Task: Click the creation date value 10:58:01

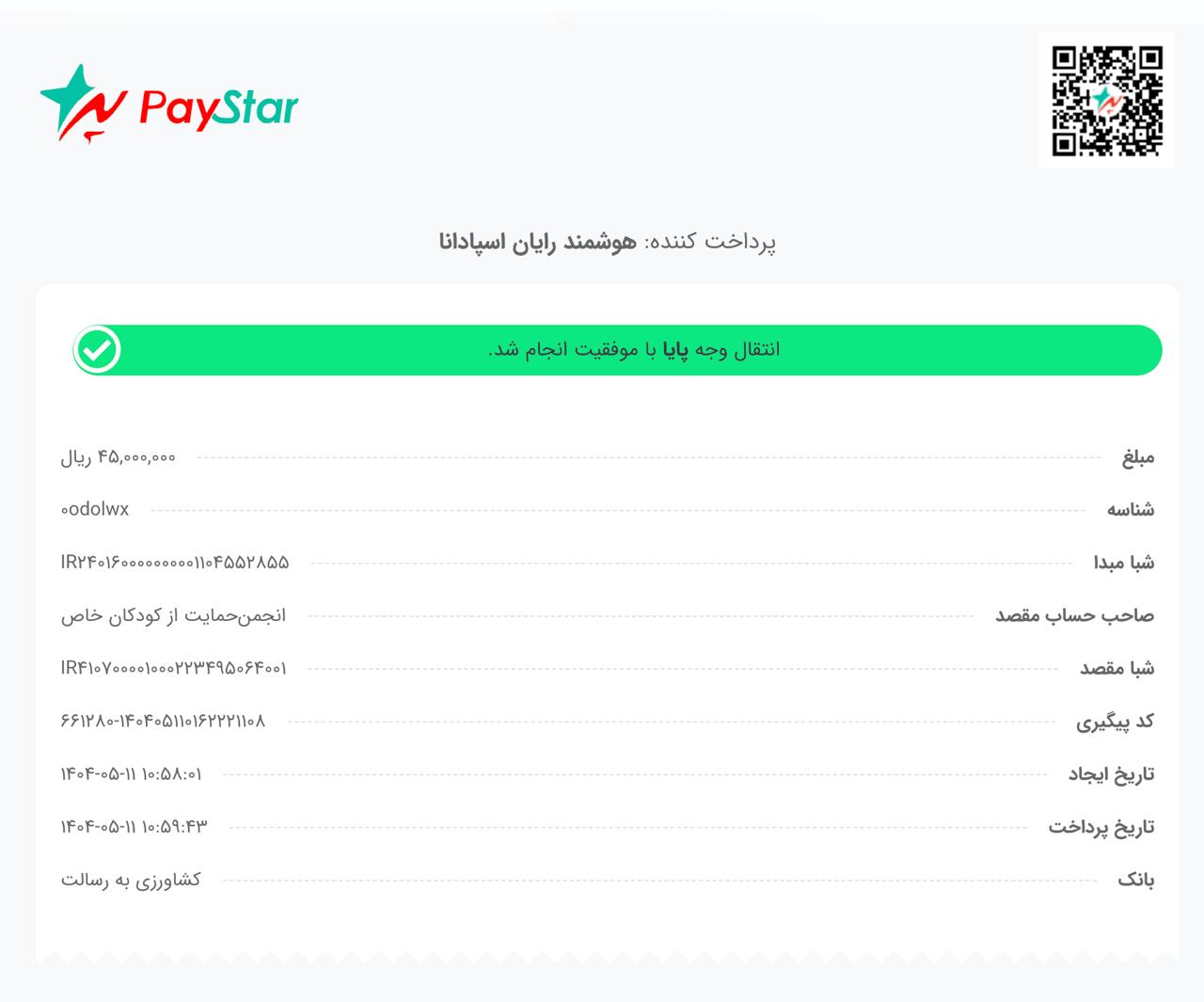Action: pos(131,774)
